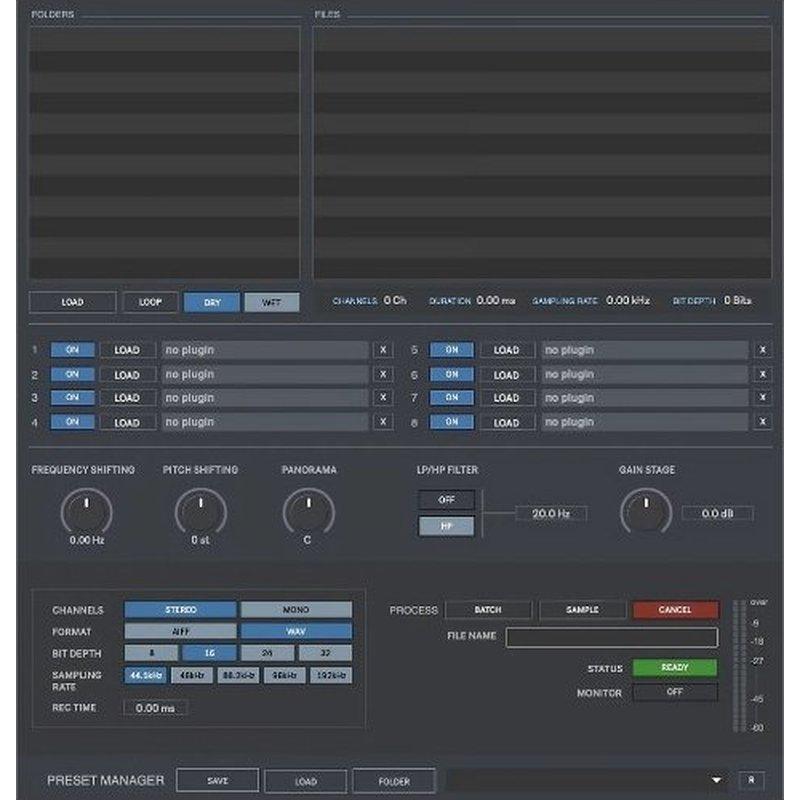
Task: Click the Frequency Shifting knob
Action: (x=87, y=512)
